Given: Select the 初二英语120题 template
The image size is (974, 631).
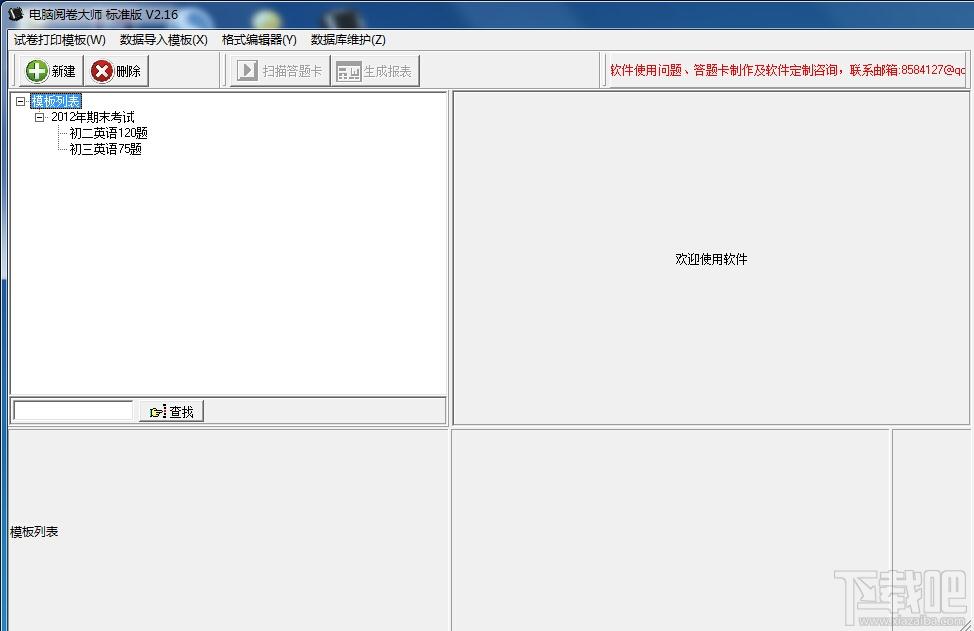Looking at the screenshot, I should pos(108,133).
